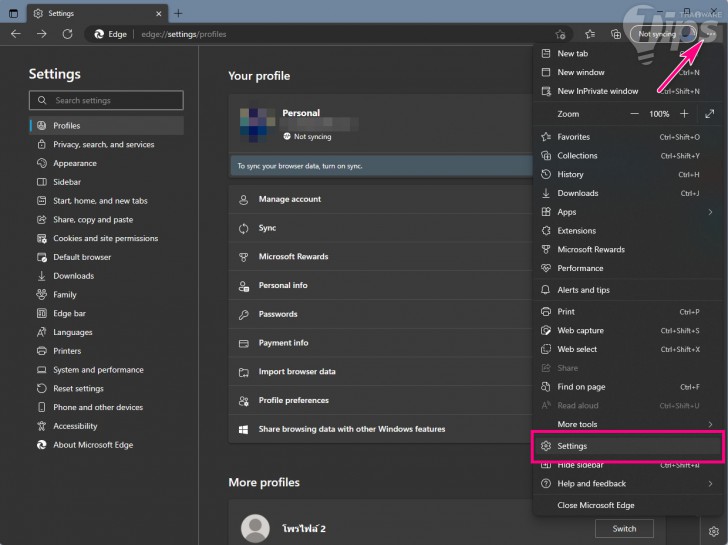Open Import browser data row
Viewport: 728px width, 545px height.
tap(381, 372)
